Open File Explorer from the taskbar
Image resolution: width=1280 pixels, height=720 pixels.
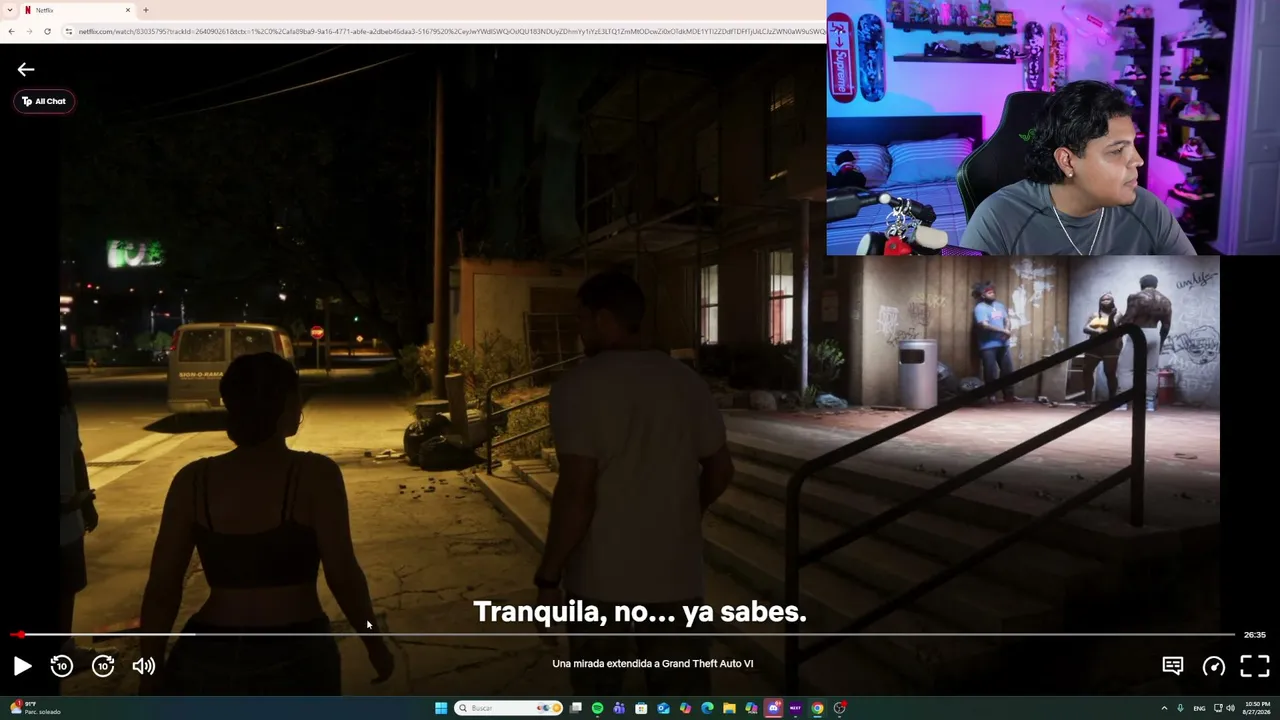(729, 708)
